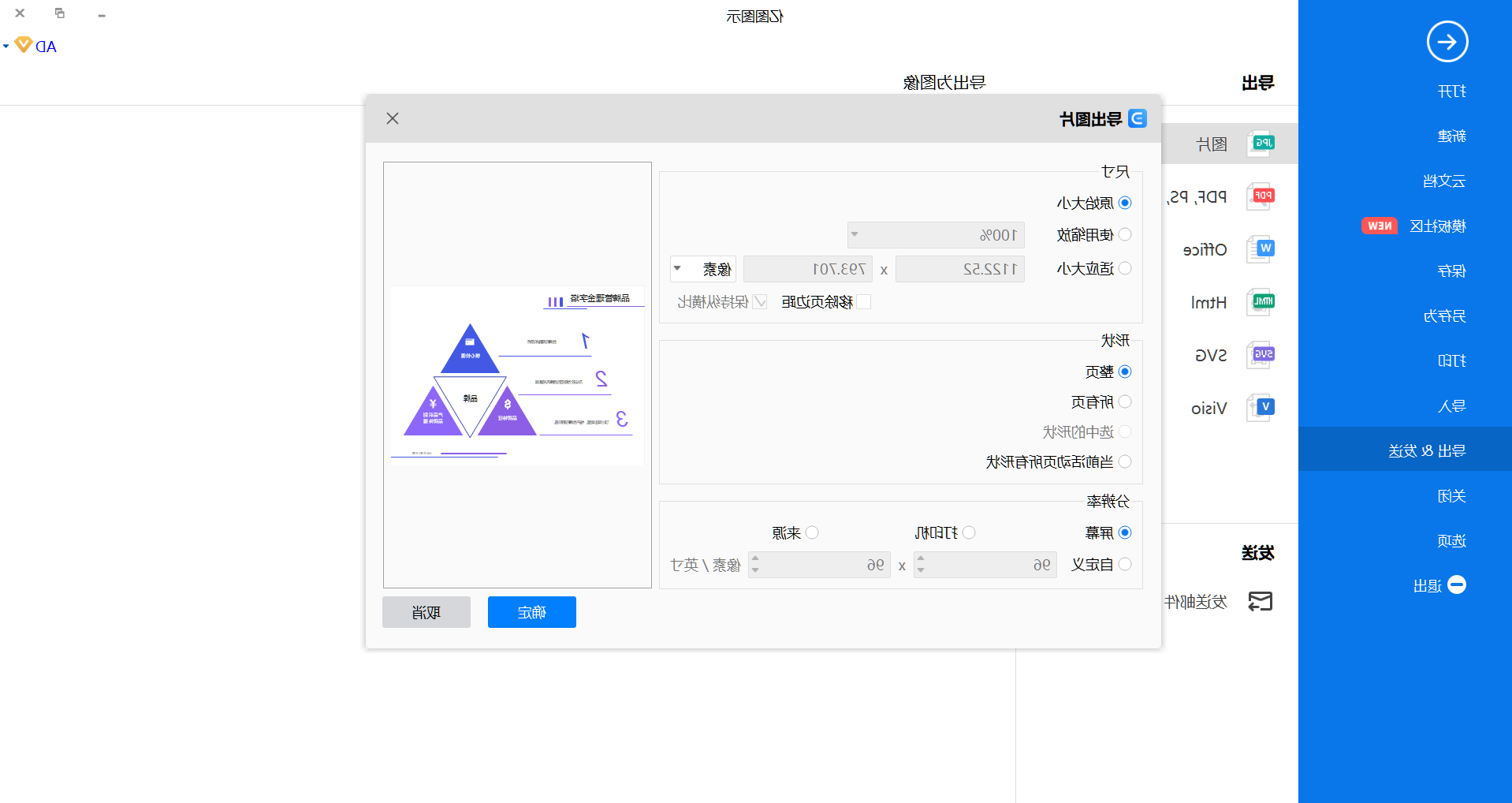Open the 像素 unit dropdown
The height and width of the screenshot is (803, 1512).
[703, 269]
